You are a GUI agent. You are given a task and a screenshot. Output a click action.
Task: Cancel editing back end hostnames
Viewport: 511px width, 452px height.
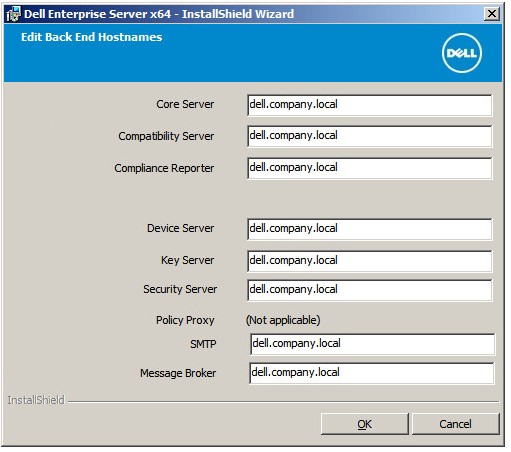(456, 424)
